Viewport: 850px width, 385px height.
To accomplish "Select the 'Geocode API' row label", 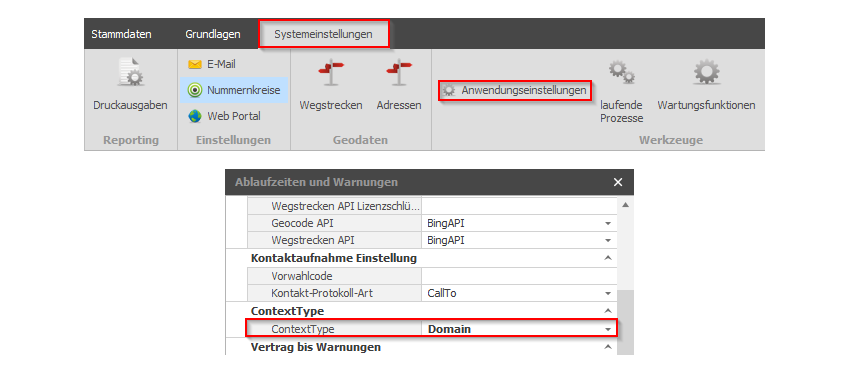I will point(302,223).
